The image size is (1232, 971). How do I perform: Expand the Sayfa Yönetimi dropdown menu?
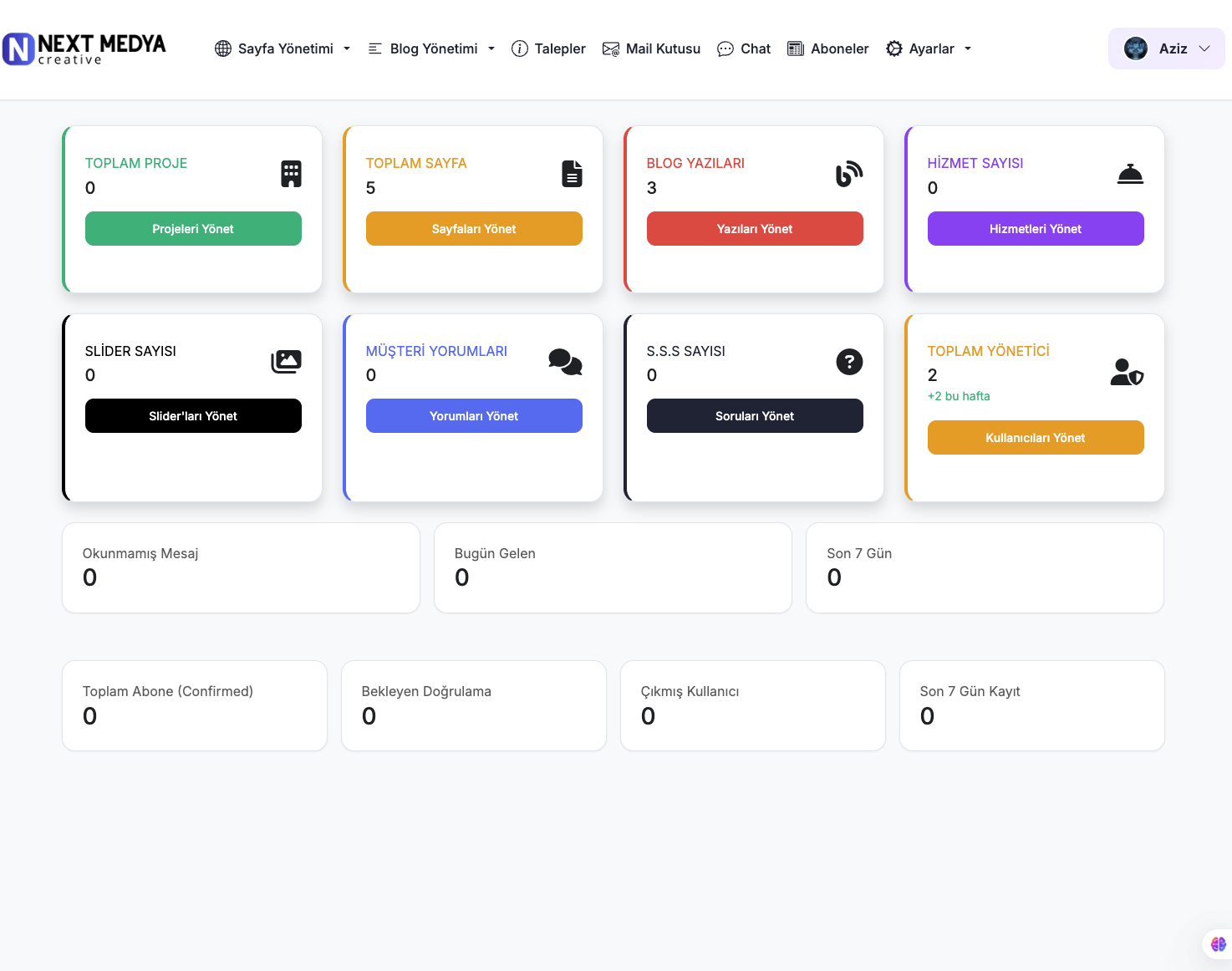point(283,48)
